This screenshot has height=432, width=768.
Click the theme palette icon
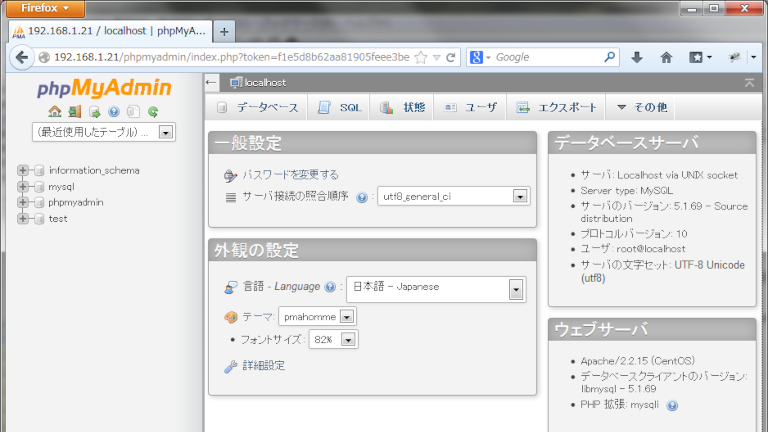click(x=231, y=317)
